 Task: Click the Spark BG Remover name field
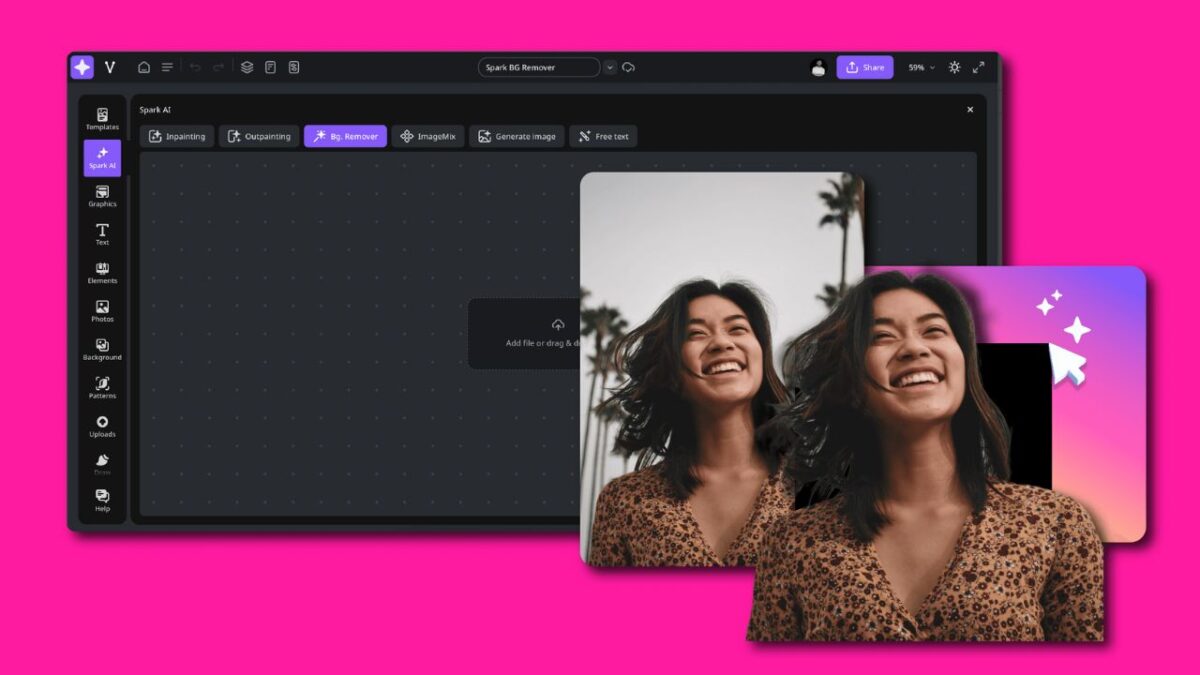[539, 67]
